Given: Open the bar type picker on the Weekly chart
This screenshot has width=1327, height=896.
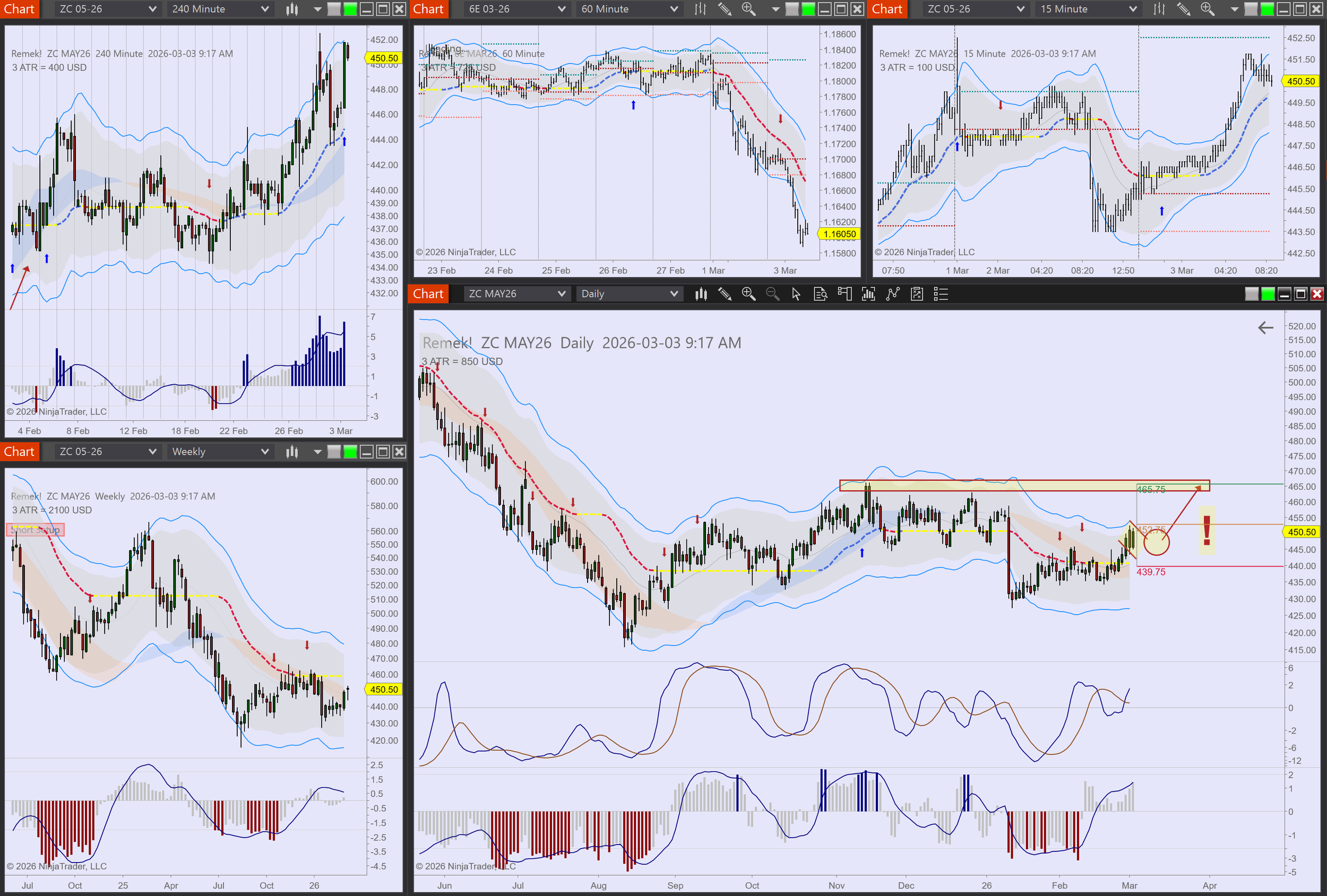Looking at the screenshot, I should 292,451.
